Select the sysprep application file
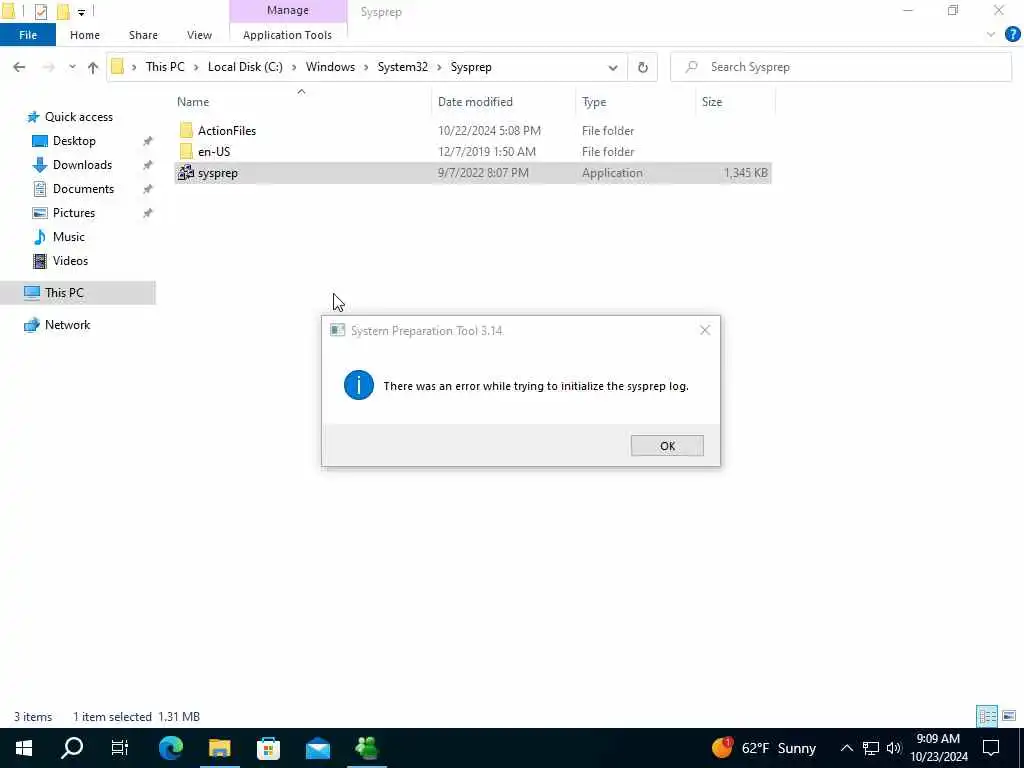1024x768 pixels. [473, 173]
